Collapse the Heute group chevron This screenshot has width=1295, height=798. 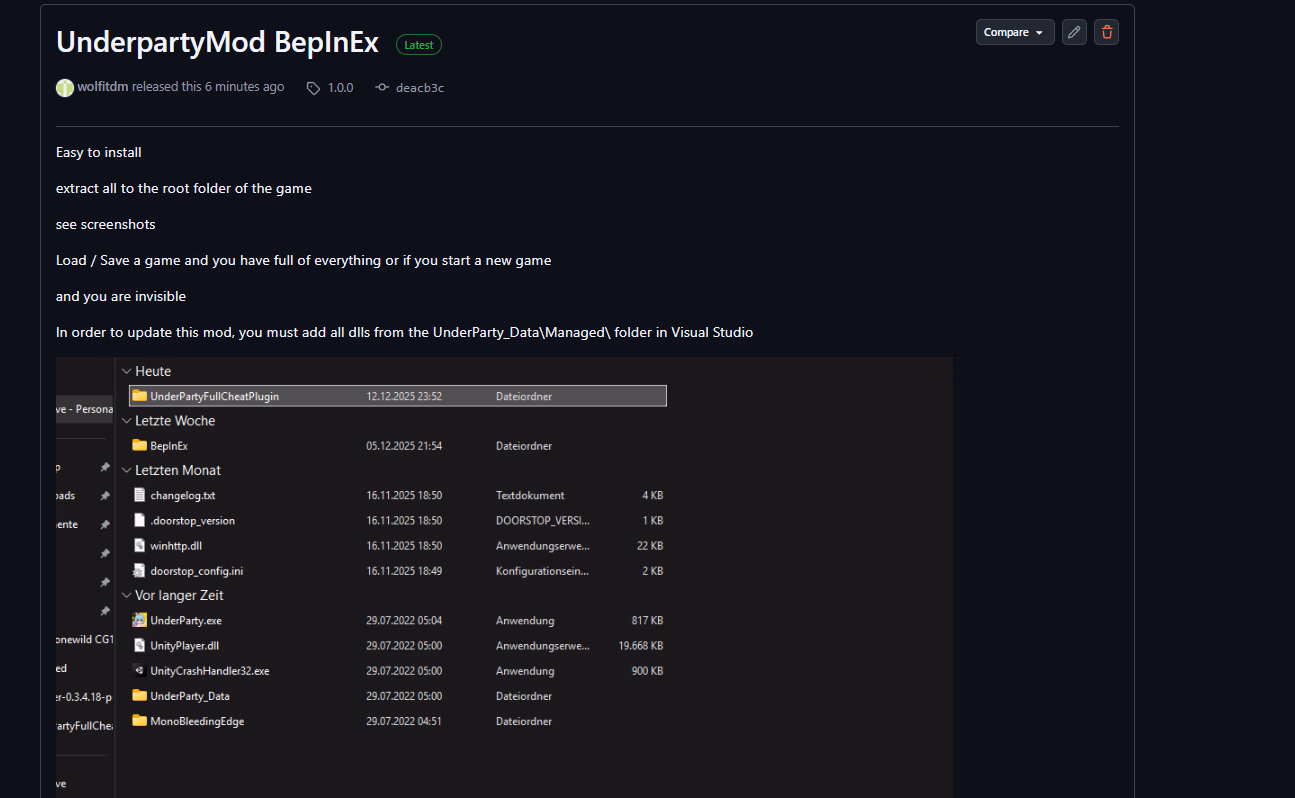coord(126,371)
